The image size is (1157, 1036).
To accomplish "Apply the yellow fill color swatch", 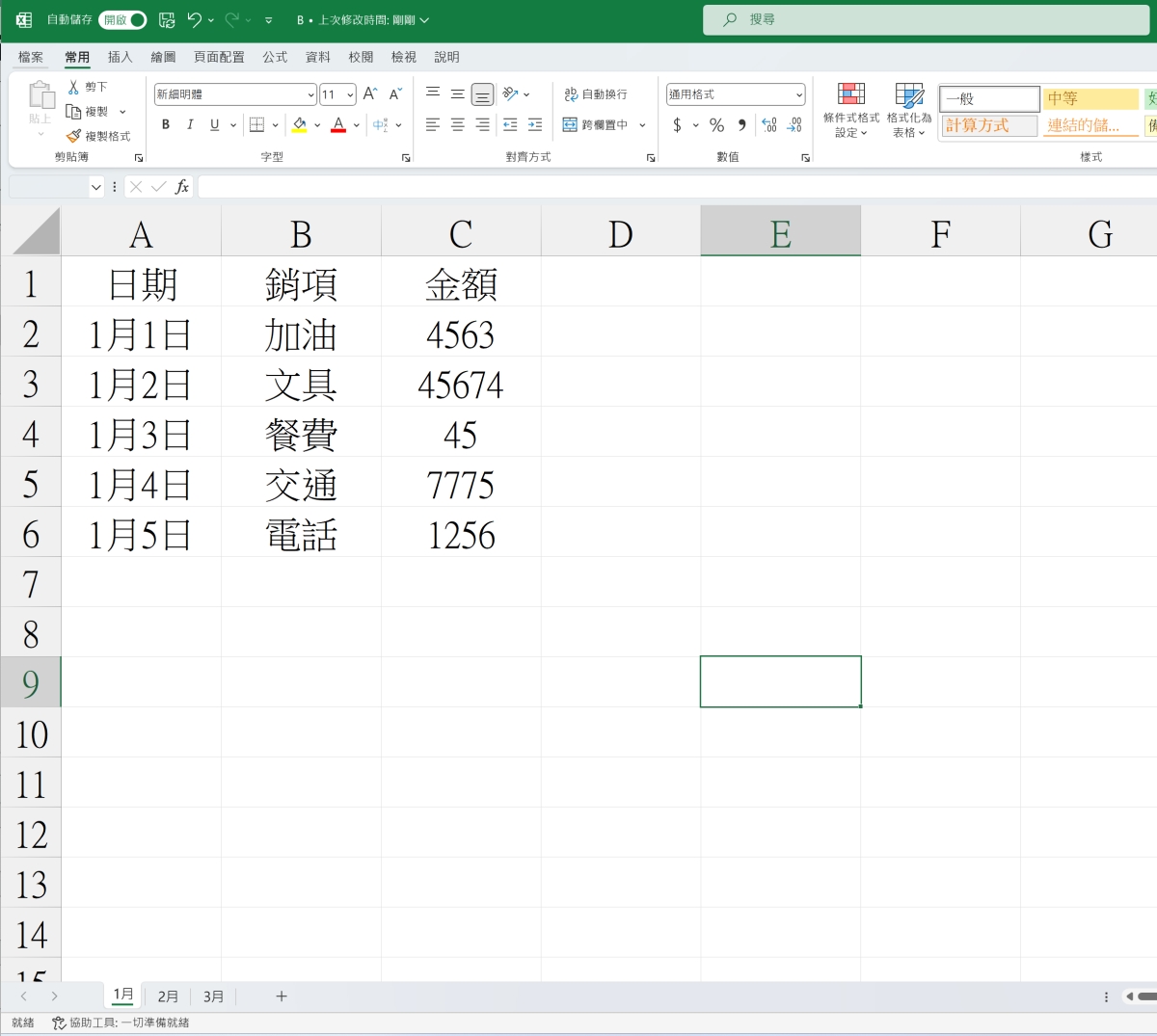I will (x=299, y=124).
